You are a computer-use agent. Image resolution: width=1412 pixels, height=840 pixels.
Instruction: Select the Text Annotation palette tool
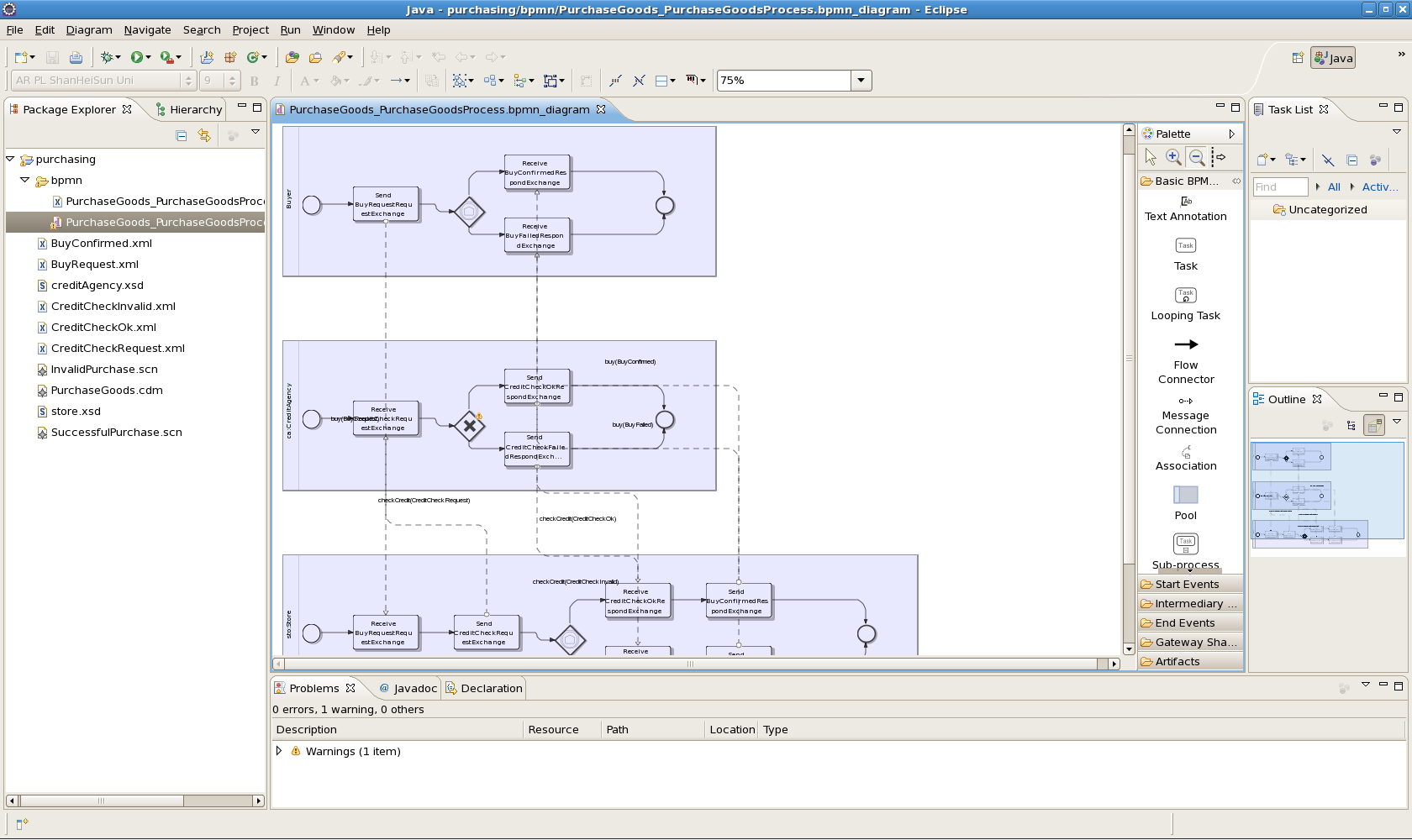pos(1185,208)
